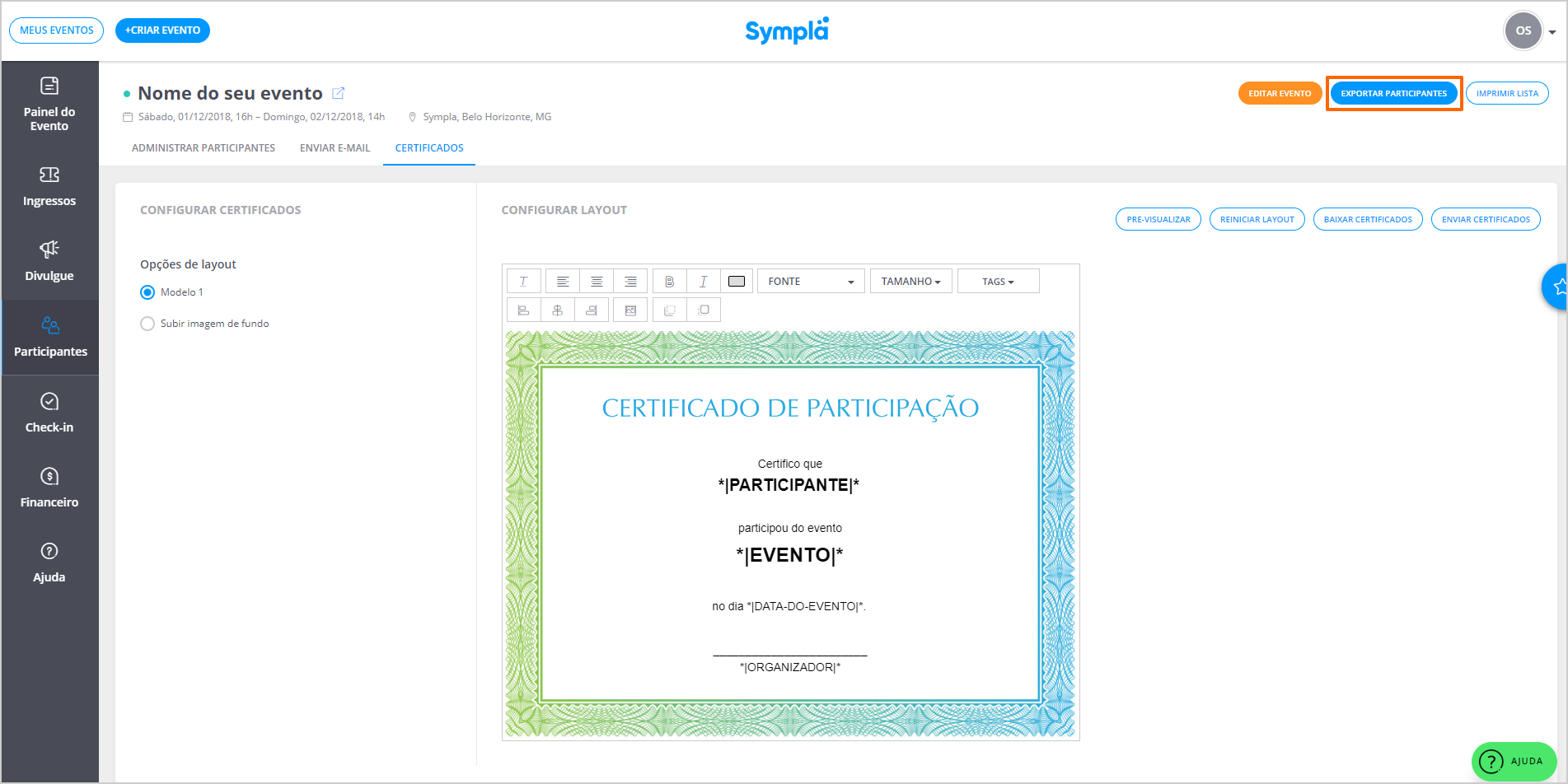
Task: Expand the TAMANHO size dropdown
Action: (910, 282)
